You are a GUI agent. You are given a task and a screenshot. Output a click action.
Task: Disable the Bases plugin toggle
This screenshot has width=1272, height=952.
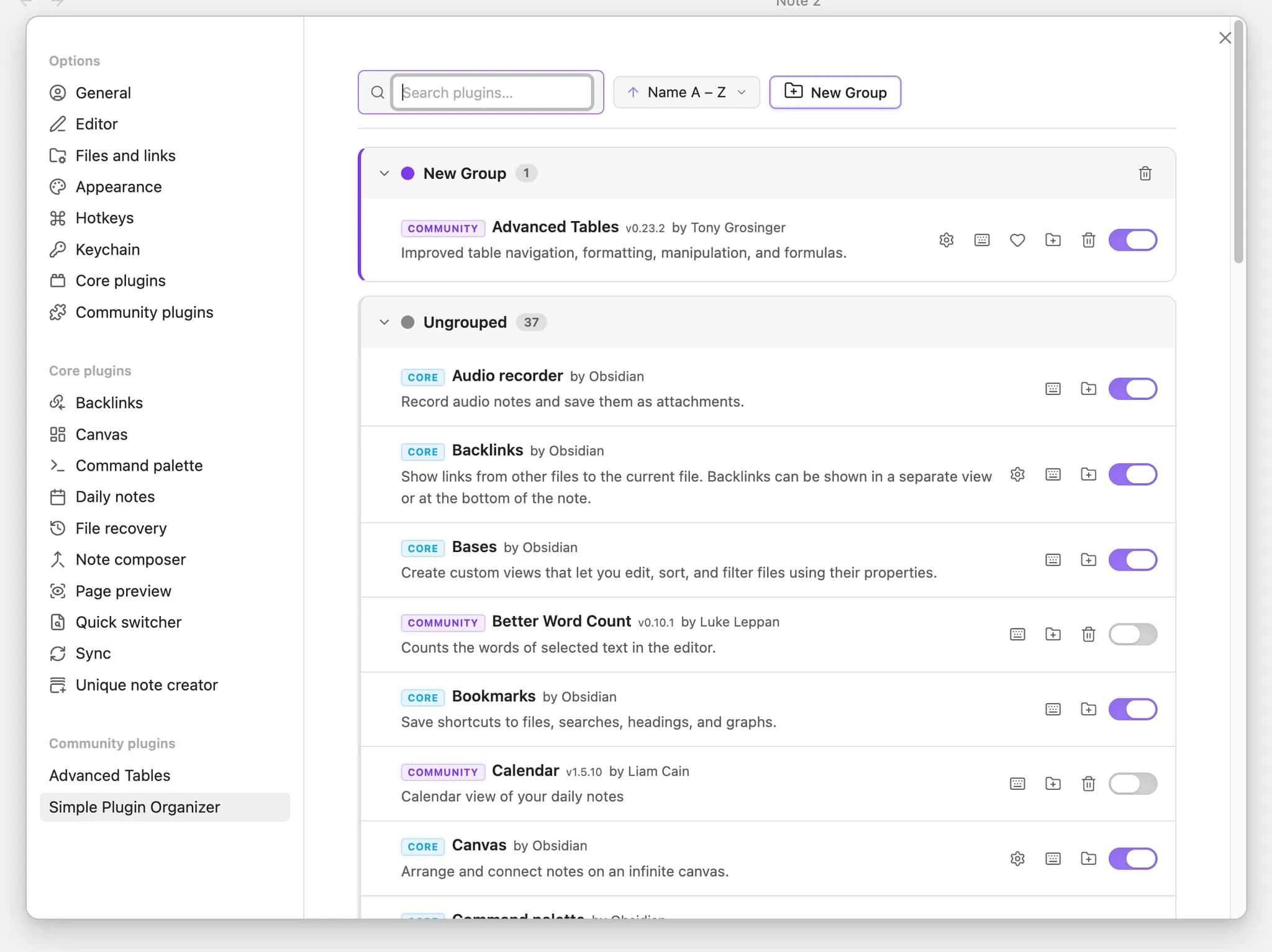tap(1133, 560)
